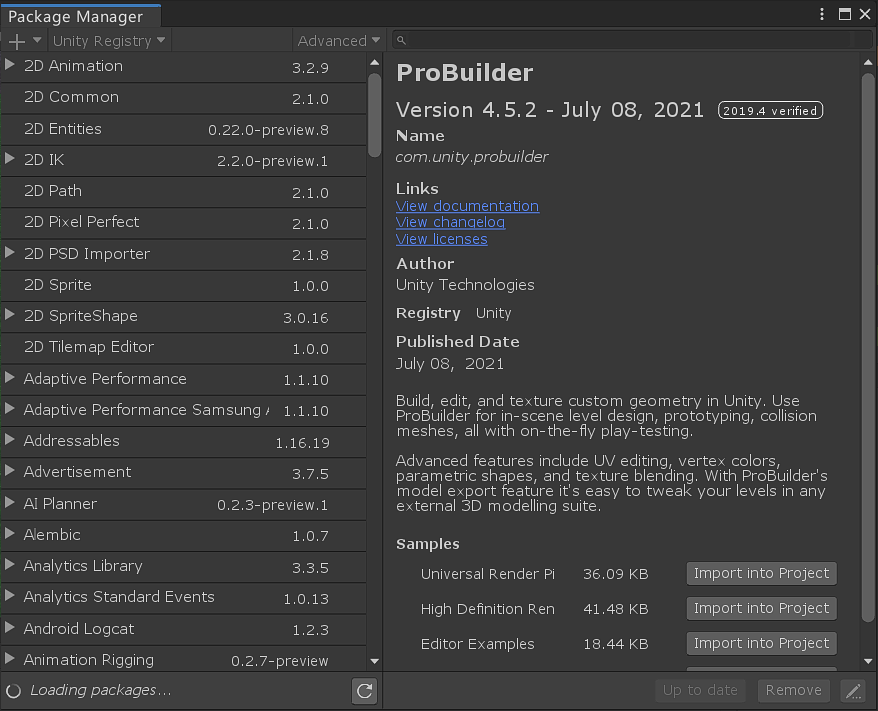This screenshot has width=878, height=711.
Task: Open the Advanced dropdown menu
Action: pos(338,41)
